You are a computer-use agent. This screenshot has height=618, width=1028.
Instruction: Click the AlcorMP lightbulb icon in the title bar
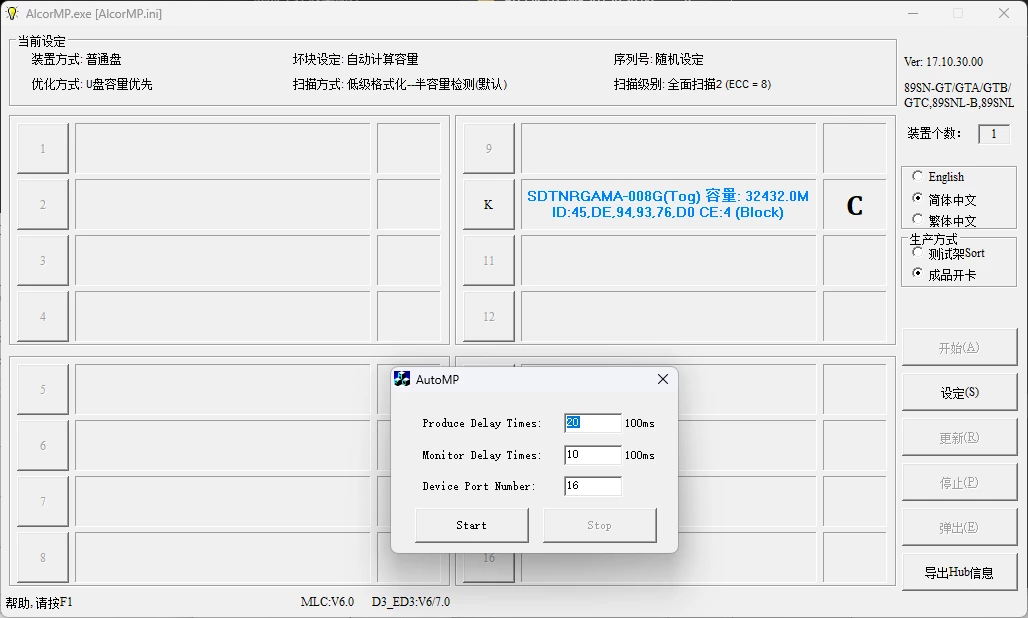tap(13, 14)
